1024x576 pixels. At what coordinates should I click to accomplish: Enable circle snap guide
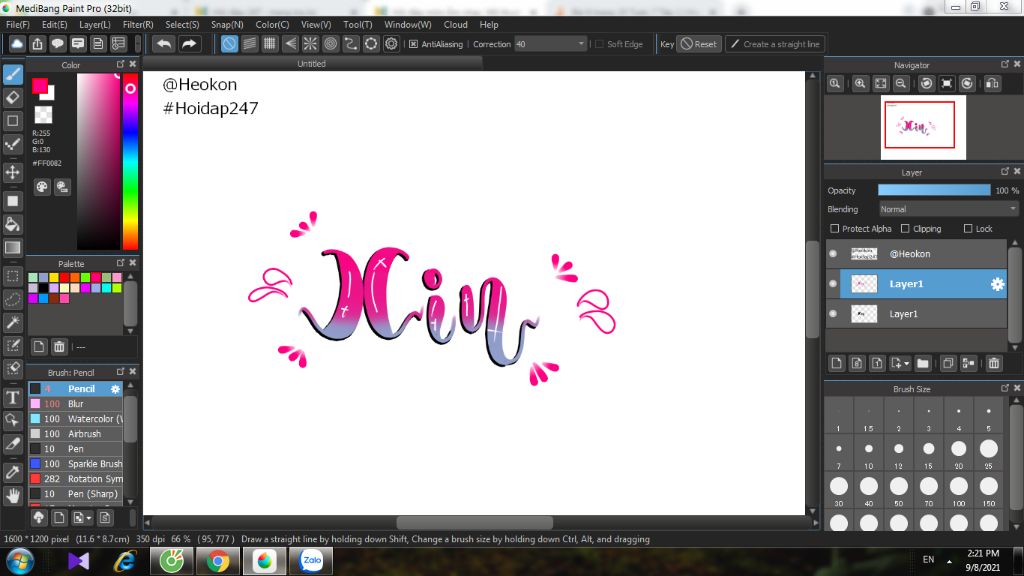(330, 44)
